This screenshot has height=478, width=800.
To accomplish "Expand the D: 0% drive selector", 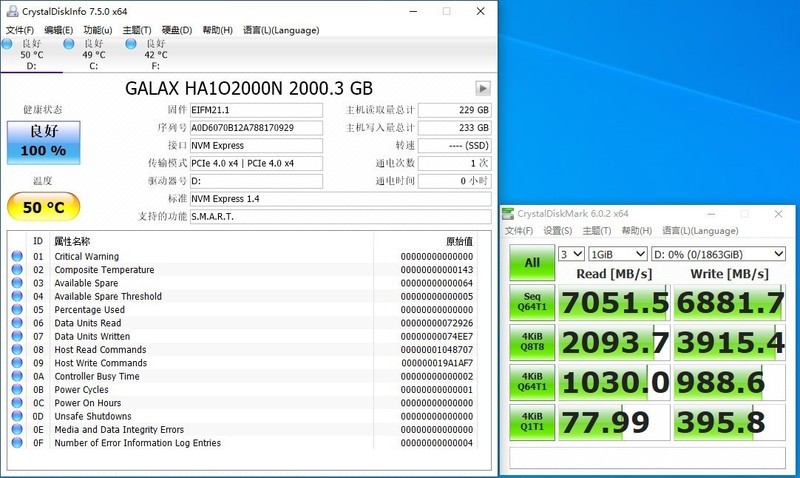I will (x=718, y=254).
